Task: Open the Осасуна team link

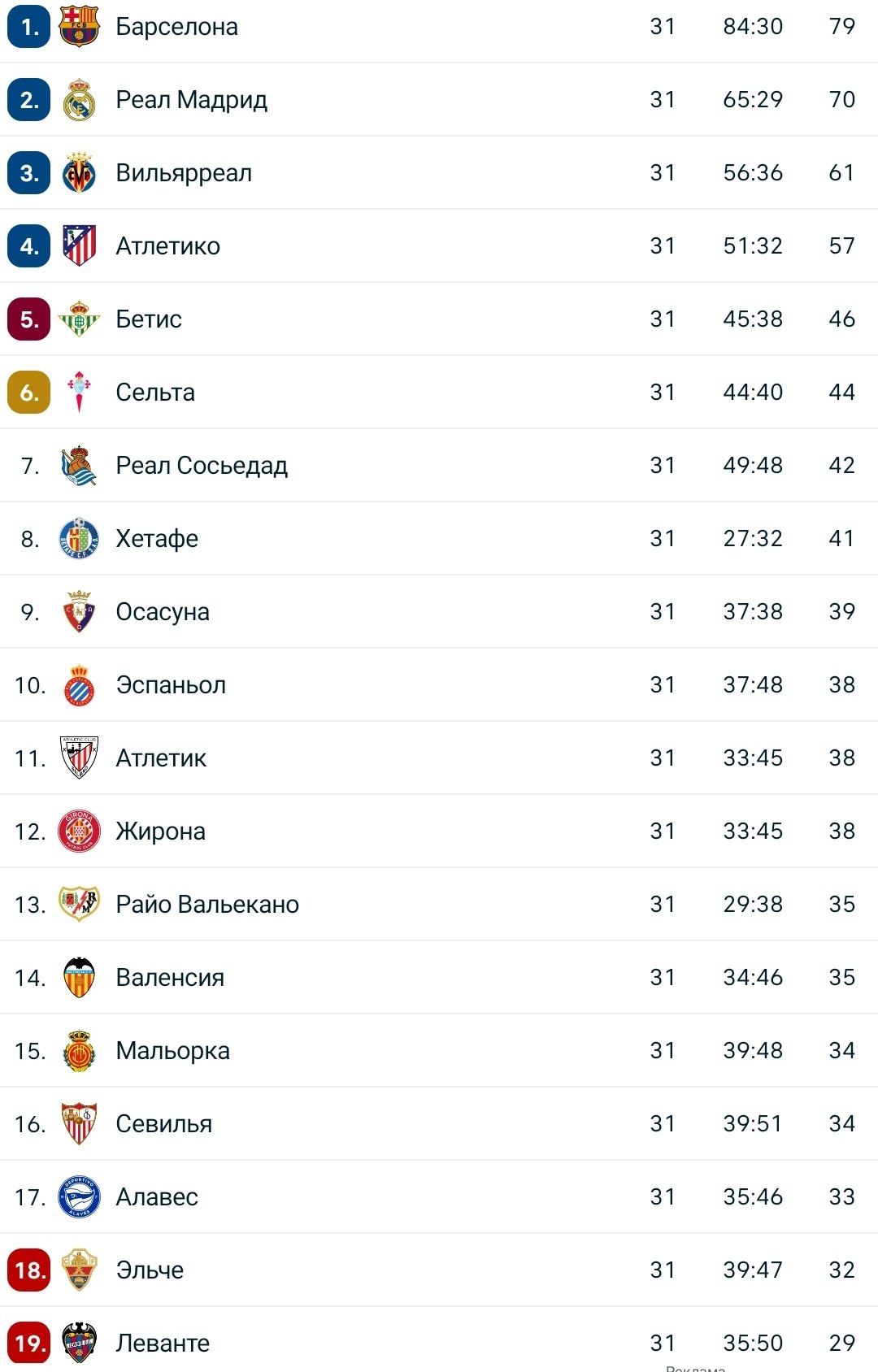Action: tap(163, 611)
